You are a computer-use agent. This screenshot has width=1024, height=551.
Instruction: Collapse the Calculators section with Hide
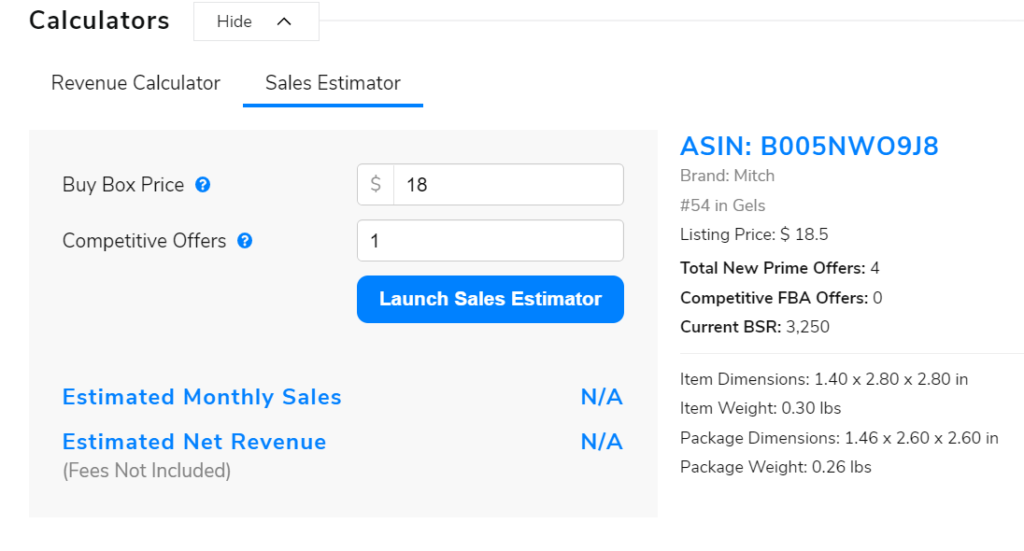click(235, 21)
